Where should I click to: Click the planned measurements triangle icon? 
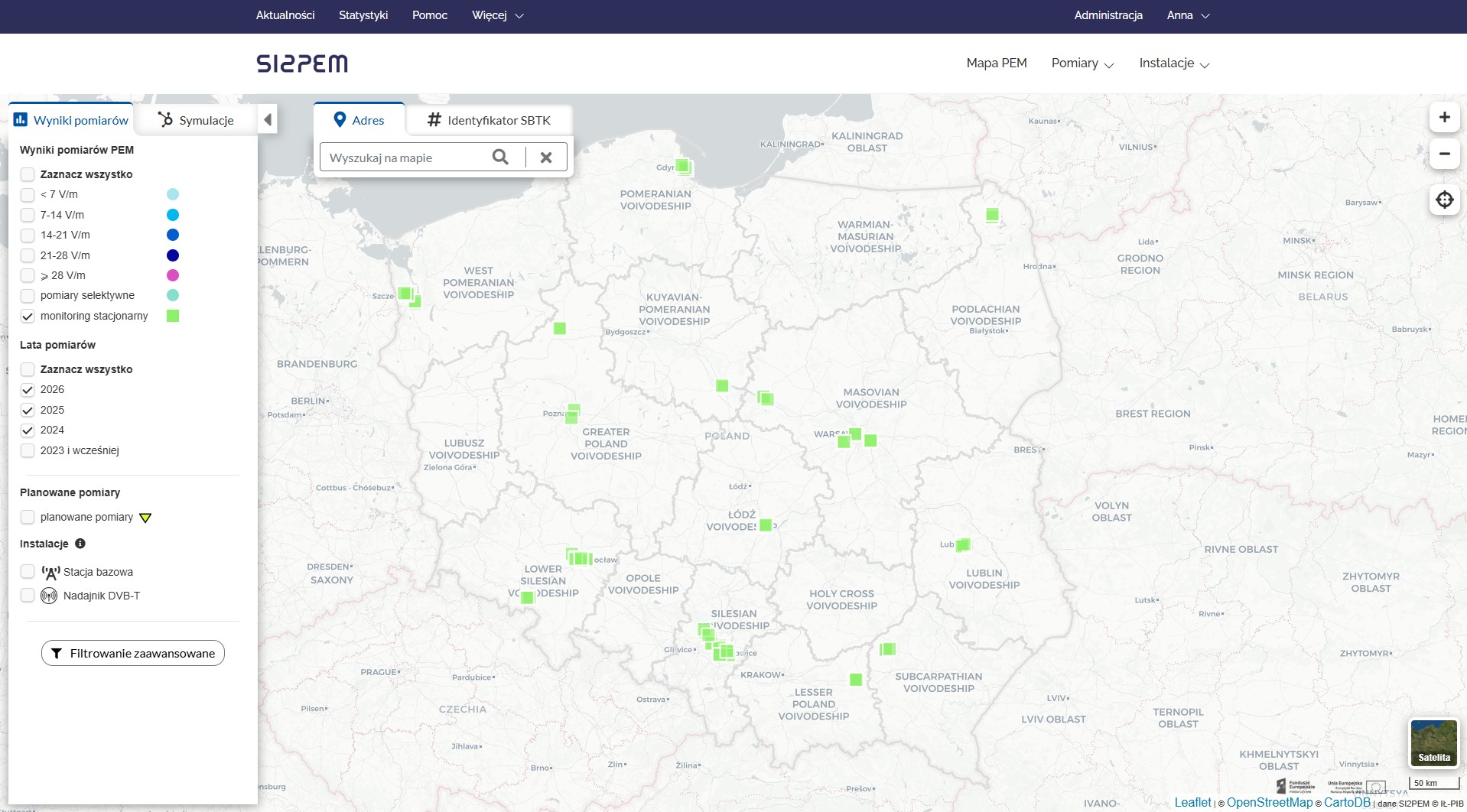pos(145,518)
